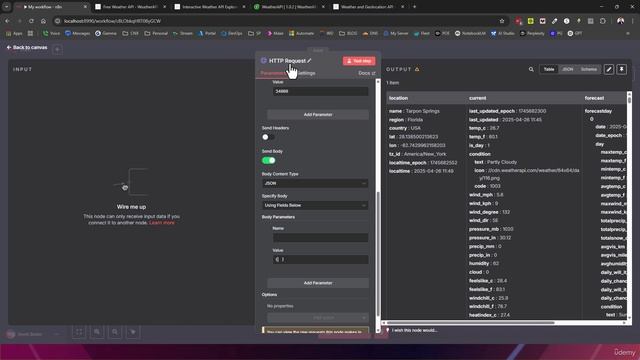
Task: Open the SF bookmarks folder
Action: tap(254, 33)
